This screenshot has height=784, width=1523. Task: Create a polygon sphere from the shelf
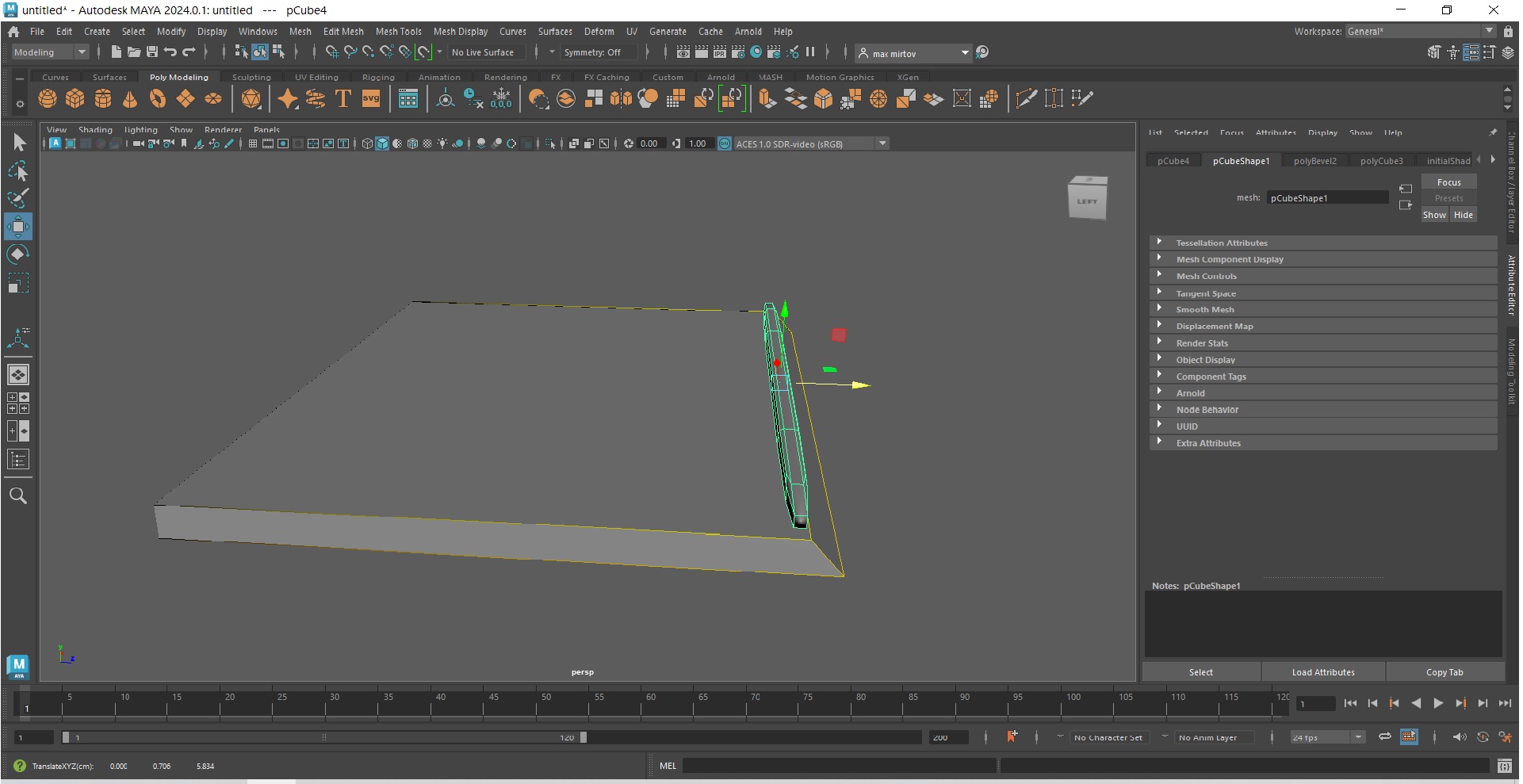coord(48,99)
